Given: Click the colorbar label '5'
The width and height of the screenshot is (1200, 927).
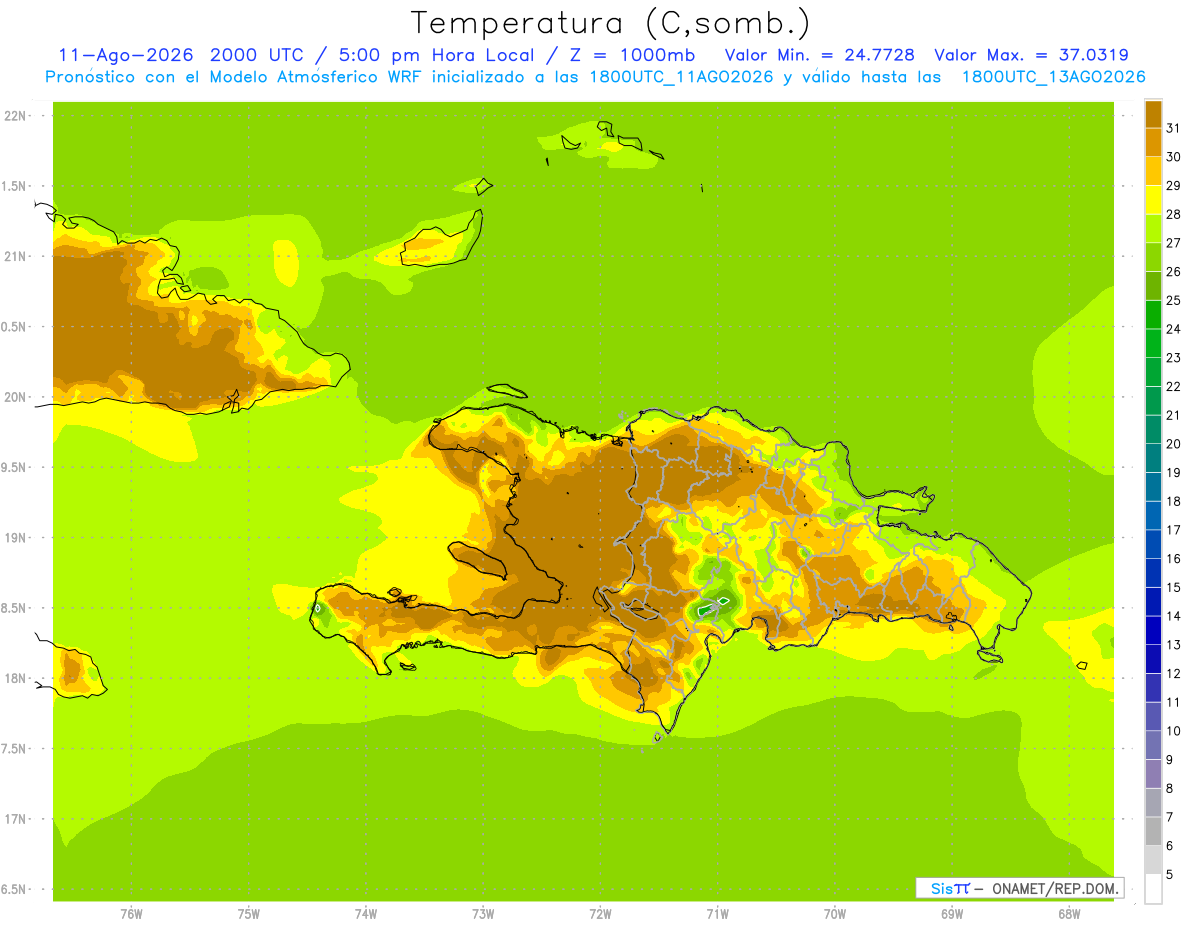Looking at the screenshot, I should 1170,875.
